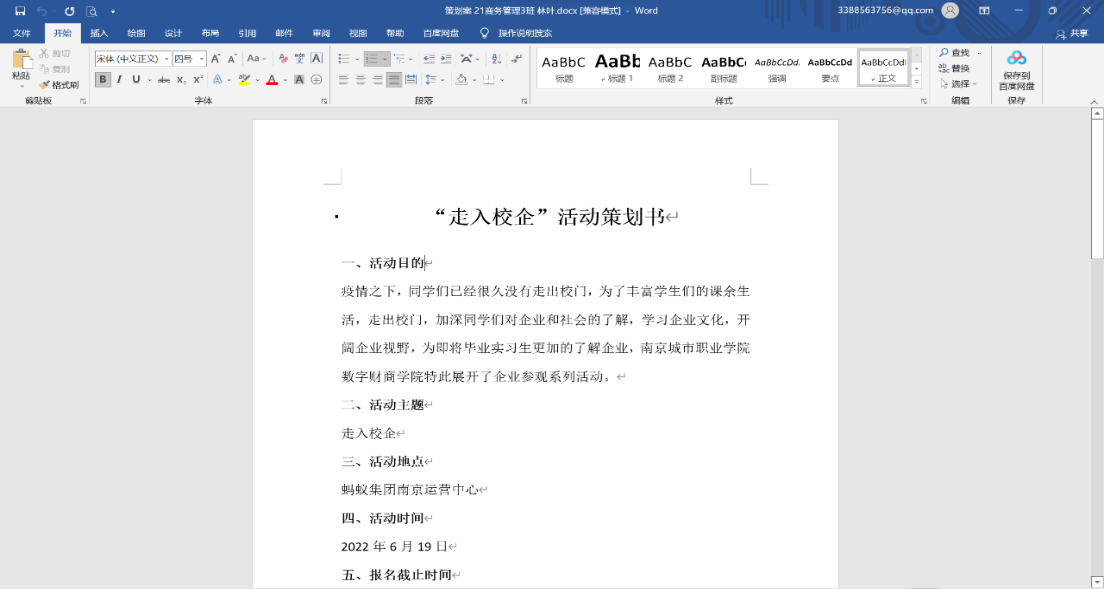1104x589 pixels.
Task: Open the 布局 (Layout) ribbon tab
Action: click(x=210, y=33)
